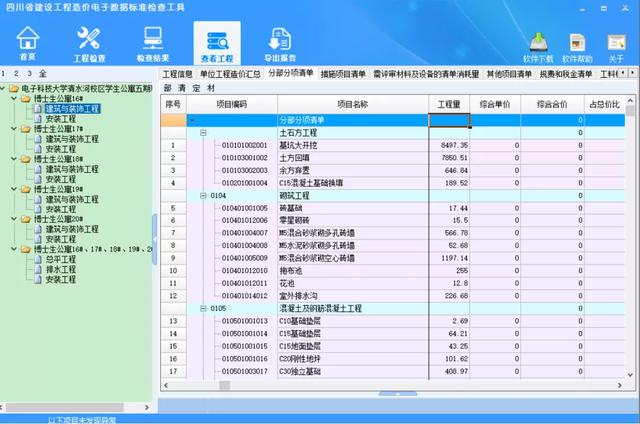Click table horizontal scrollbar right arrow
This screenshot has width=640, height=424.
(620, 385)
